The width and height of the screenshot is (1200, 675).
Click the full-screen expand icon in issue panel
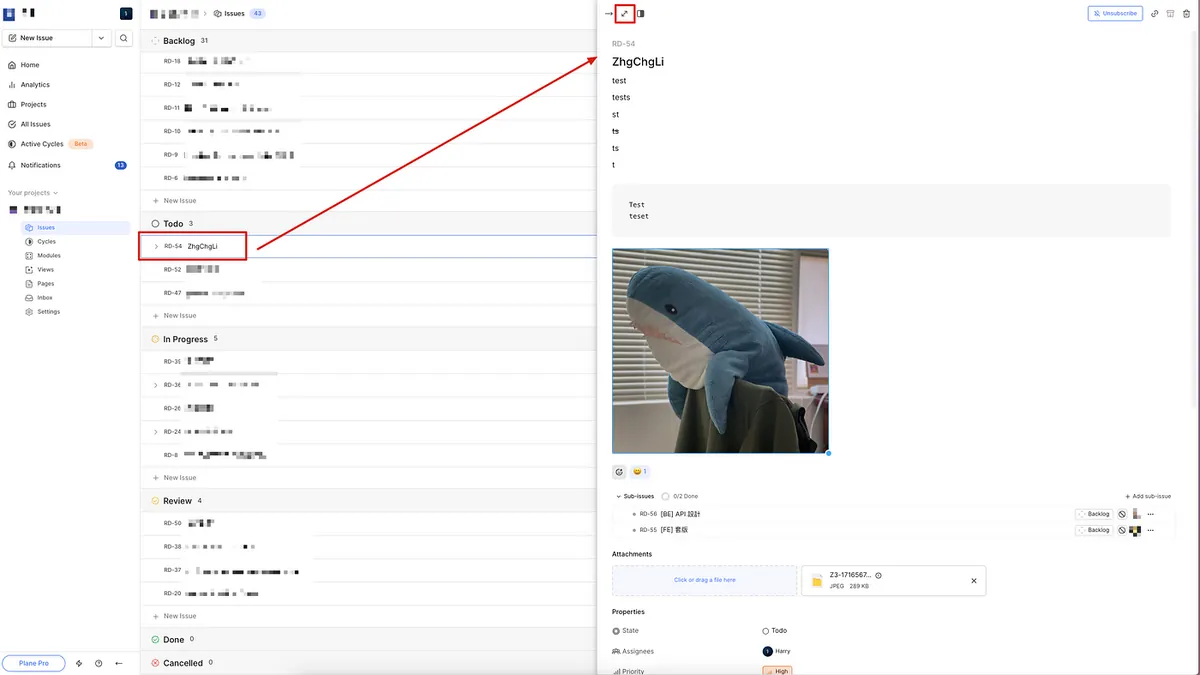coord(625,14)
